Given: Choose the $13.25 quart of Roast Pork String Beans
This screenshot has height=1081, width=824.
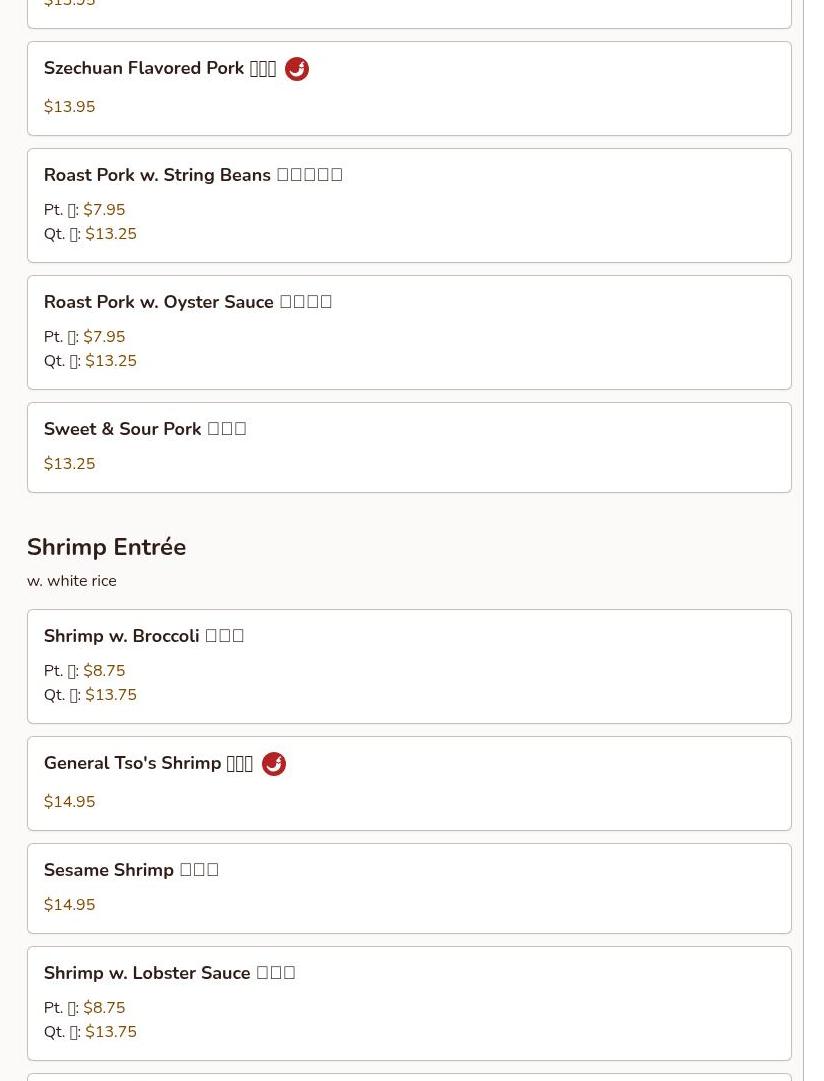Looking at the screenshot, I should click(111, 234).
